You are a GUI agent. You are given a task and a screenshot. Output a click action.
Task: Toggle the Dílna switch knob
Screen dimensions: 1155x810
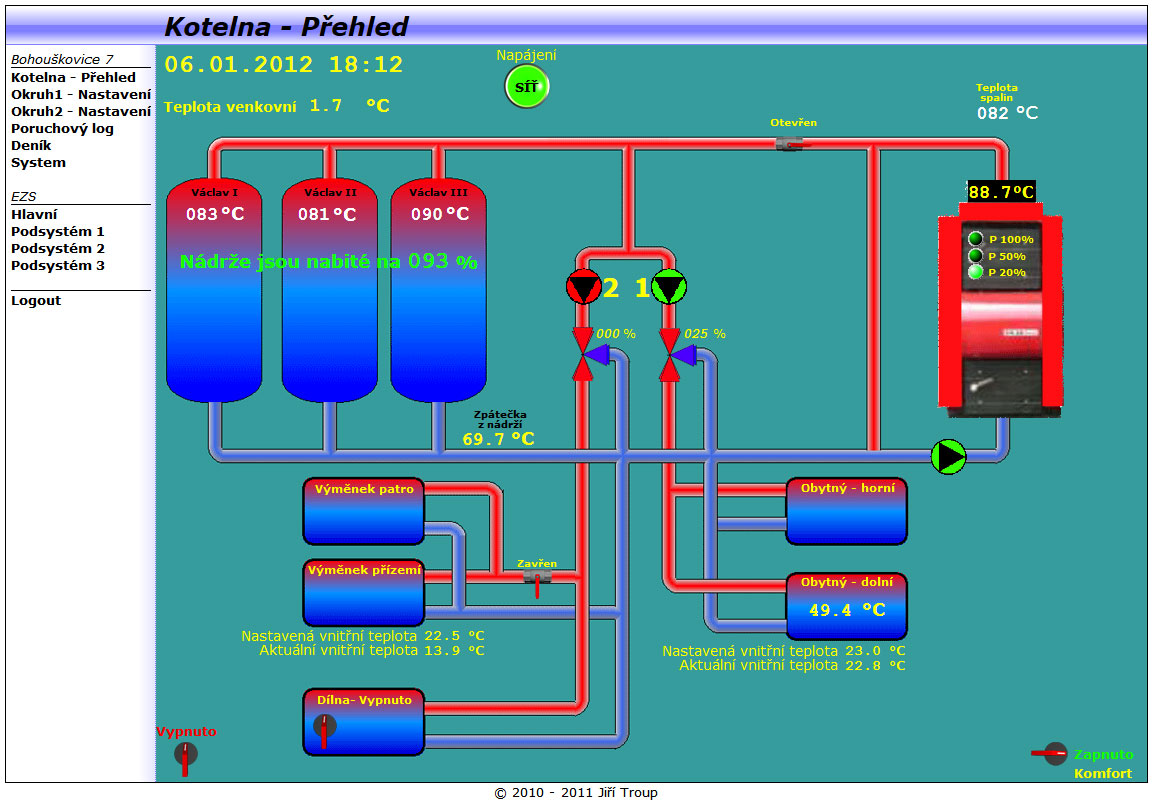point(325,728)
